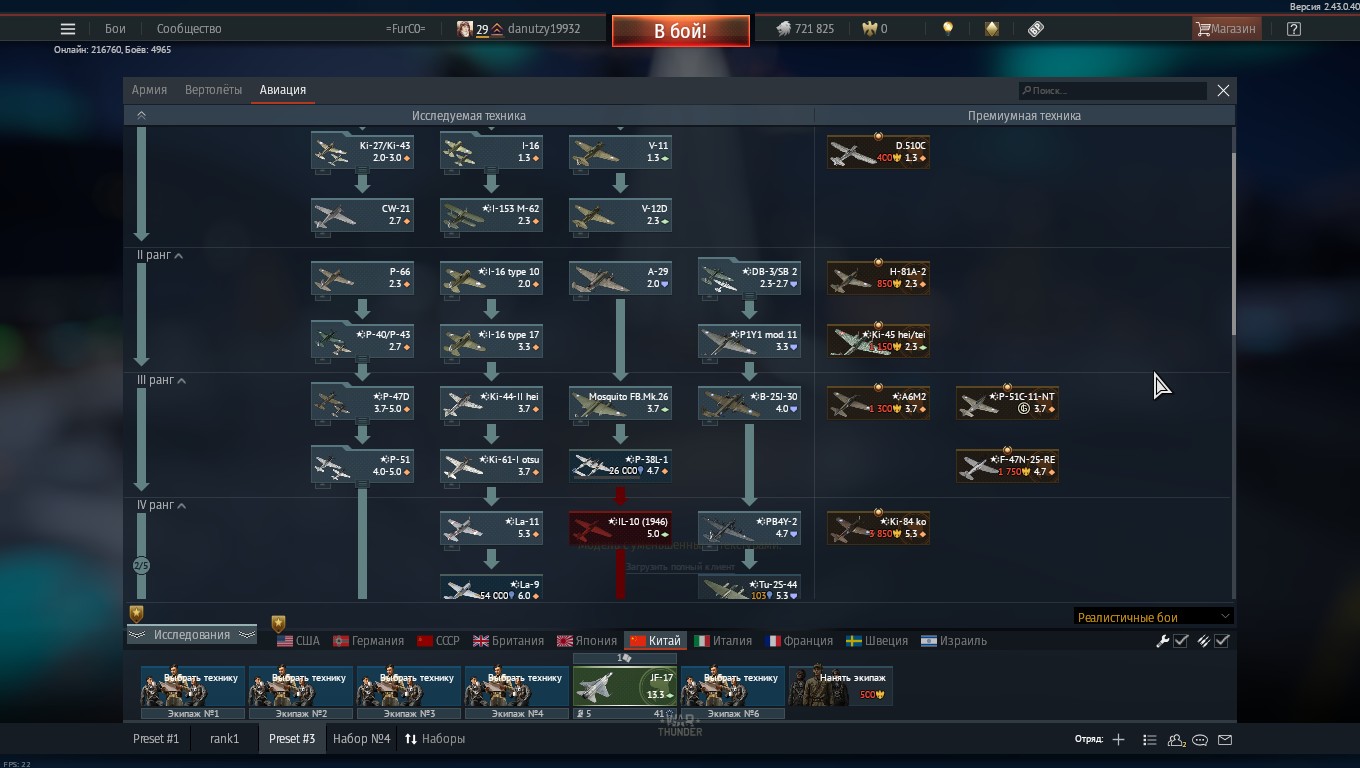This screenshot has height=768, width=1360.
Task: Open the Магазин shop
Action: 1226,29
